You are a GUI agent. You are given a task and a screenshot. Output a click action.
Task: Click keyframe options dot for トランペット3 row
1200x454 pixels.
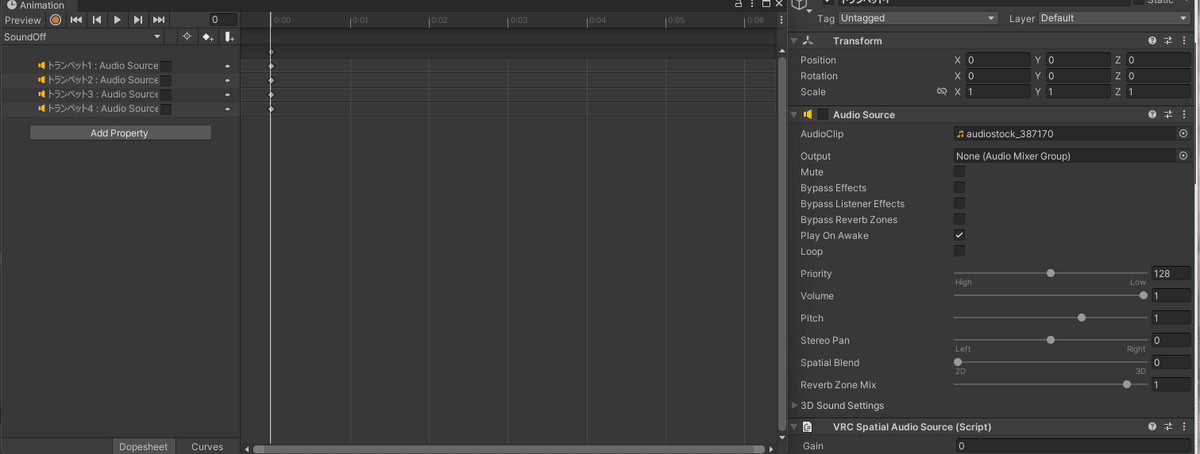[x=227, y=94]
